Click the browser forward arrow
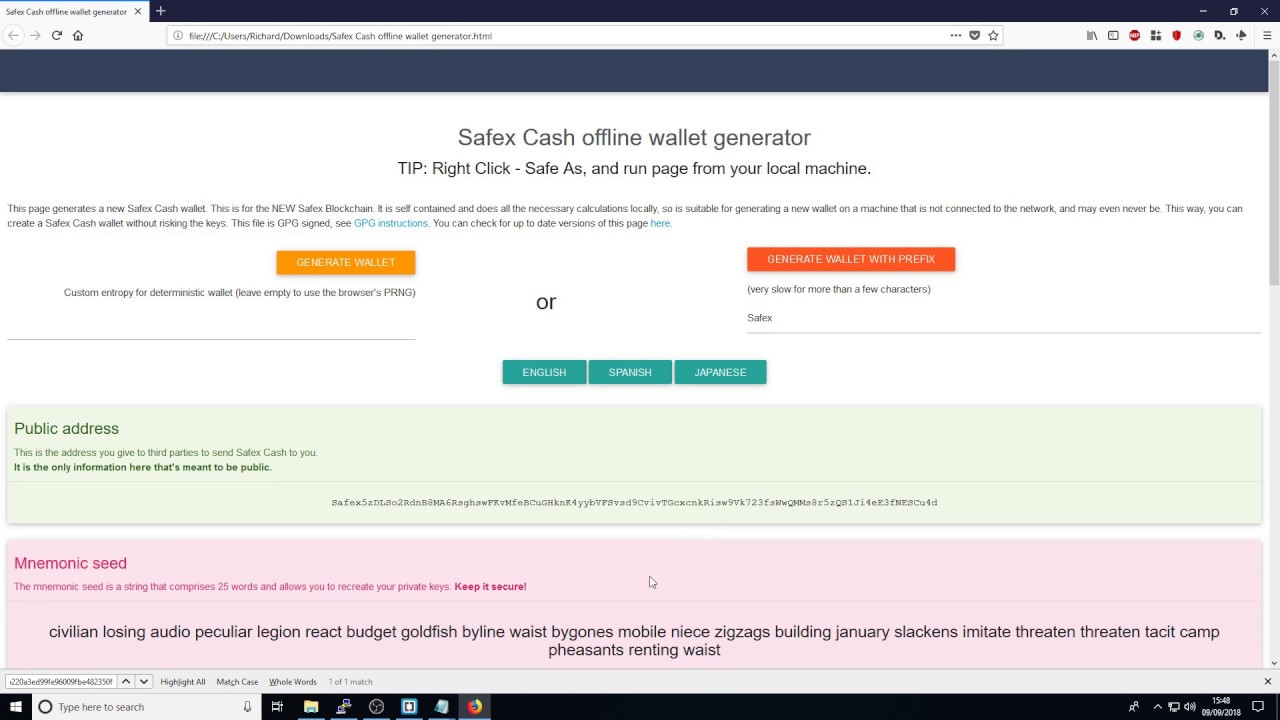Screen dimensions: 1280x720 click(35, 35)
